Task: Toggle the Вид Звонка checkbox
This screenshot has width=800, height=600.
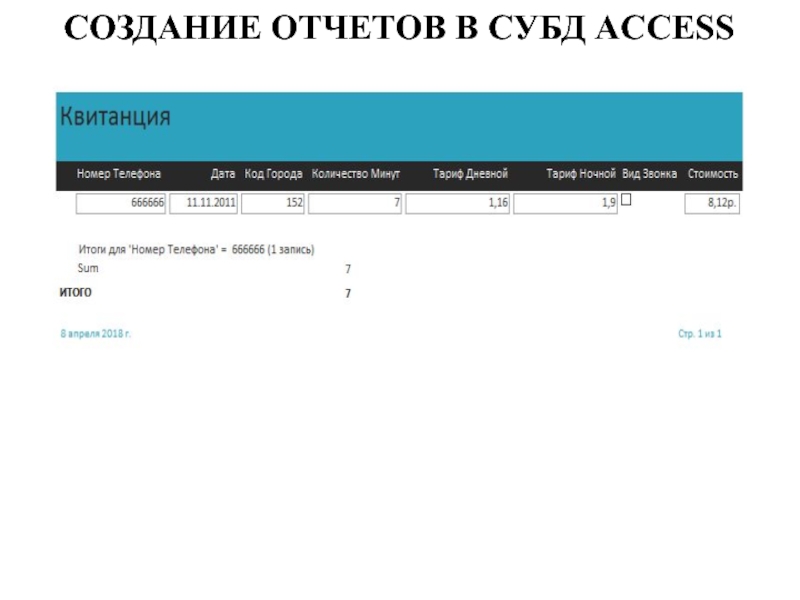Action: coord(626,199)
